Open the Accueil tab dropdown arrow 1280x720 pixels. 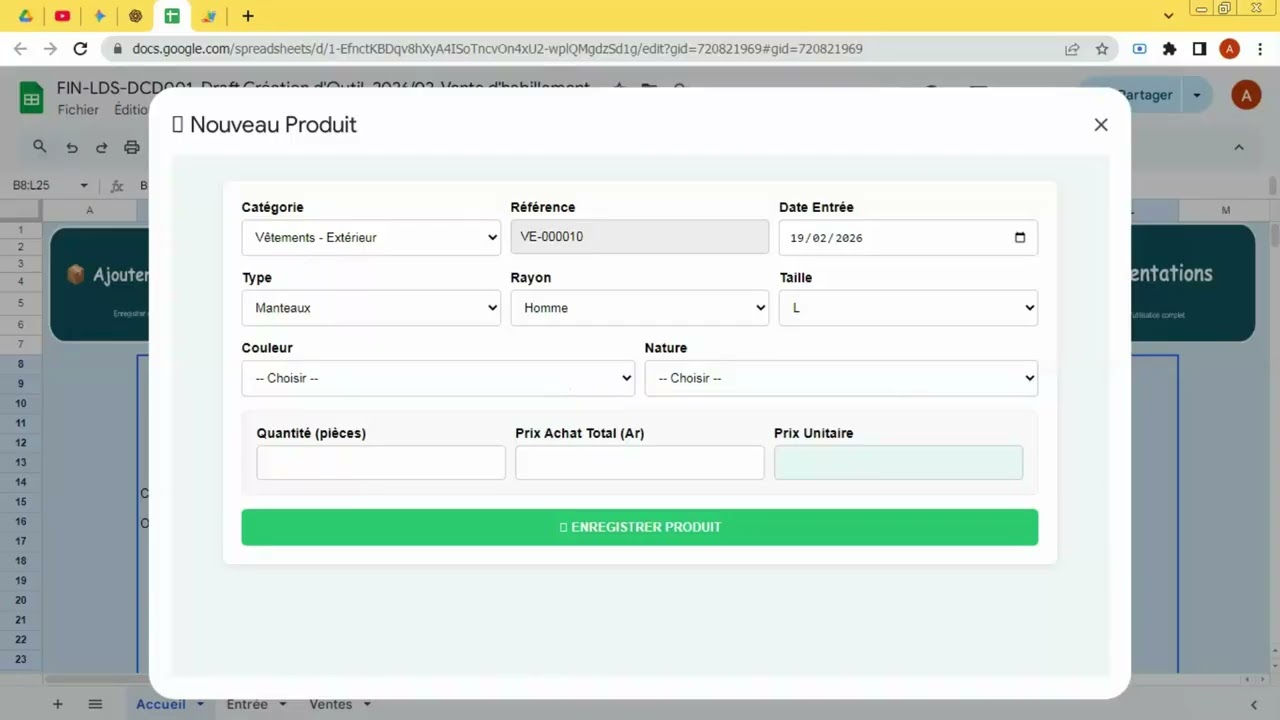(x=200, y=704)
